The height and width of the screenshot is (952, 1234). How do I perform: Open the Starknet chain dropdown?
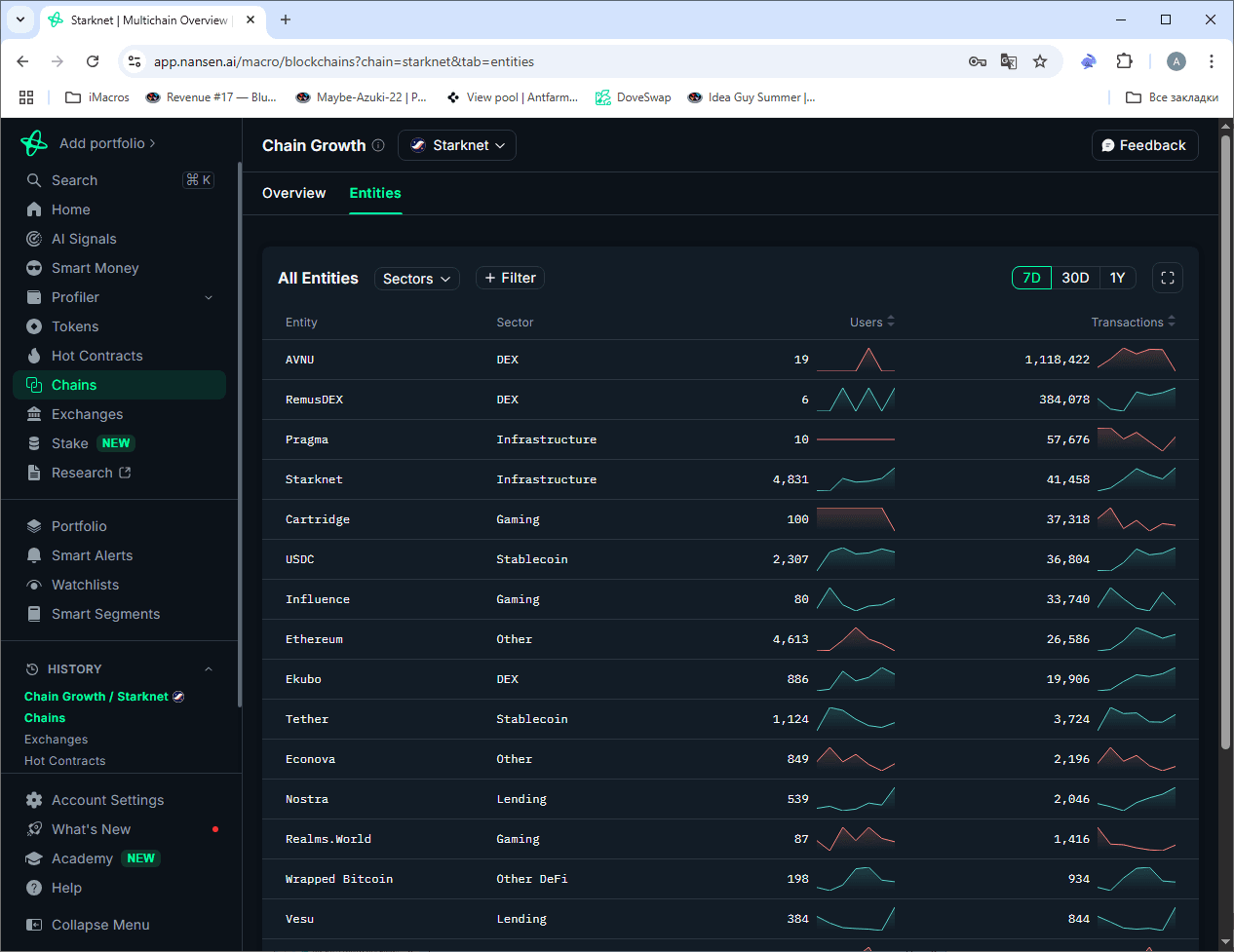coord(457,145)
